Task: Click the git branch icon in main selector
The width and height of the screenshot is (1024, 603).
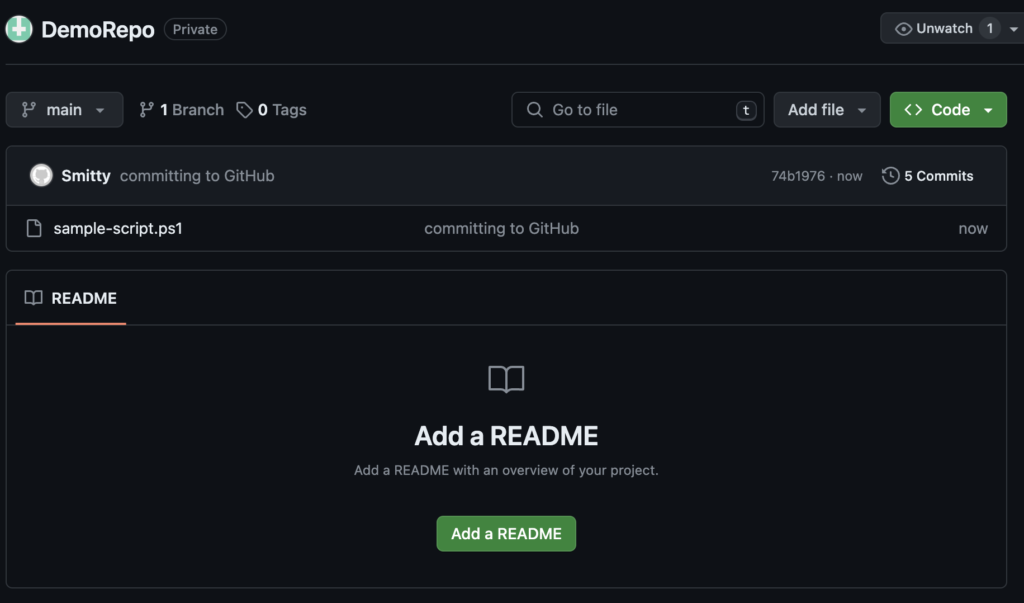Action: click(29, 110)
